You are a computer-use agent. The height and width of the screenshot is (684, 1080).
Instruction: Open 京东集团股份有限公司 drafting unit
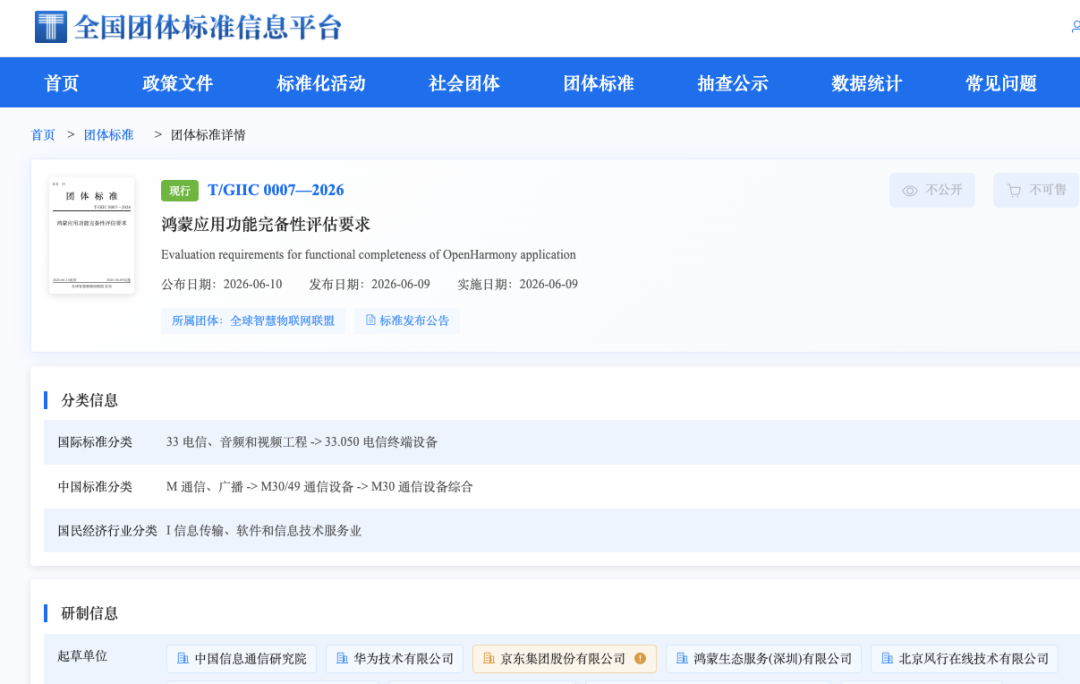(x=564, y=659)
